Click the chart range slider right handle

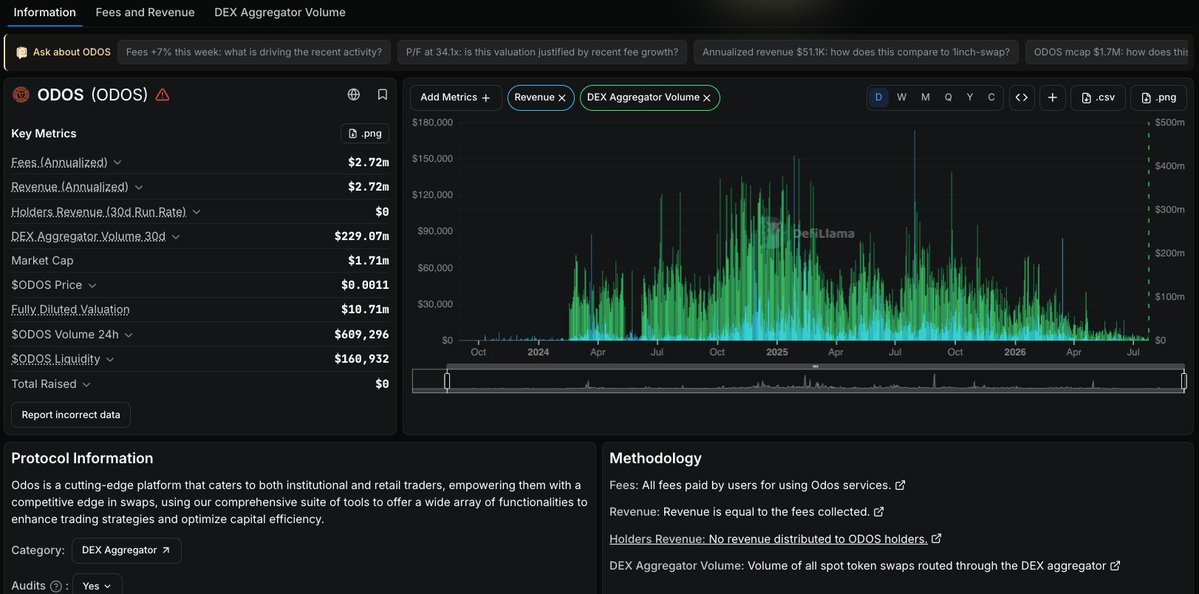coord(1184,381)
